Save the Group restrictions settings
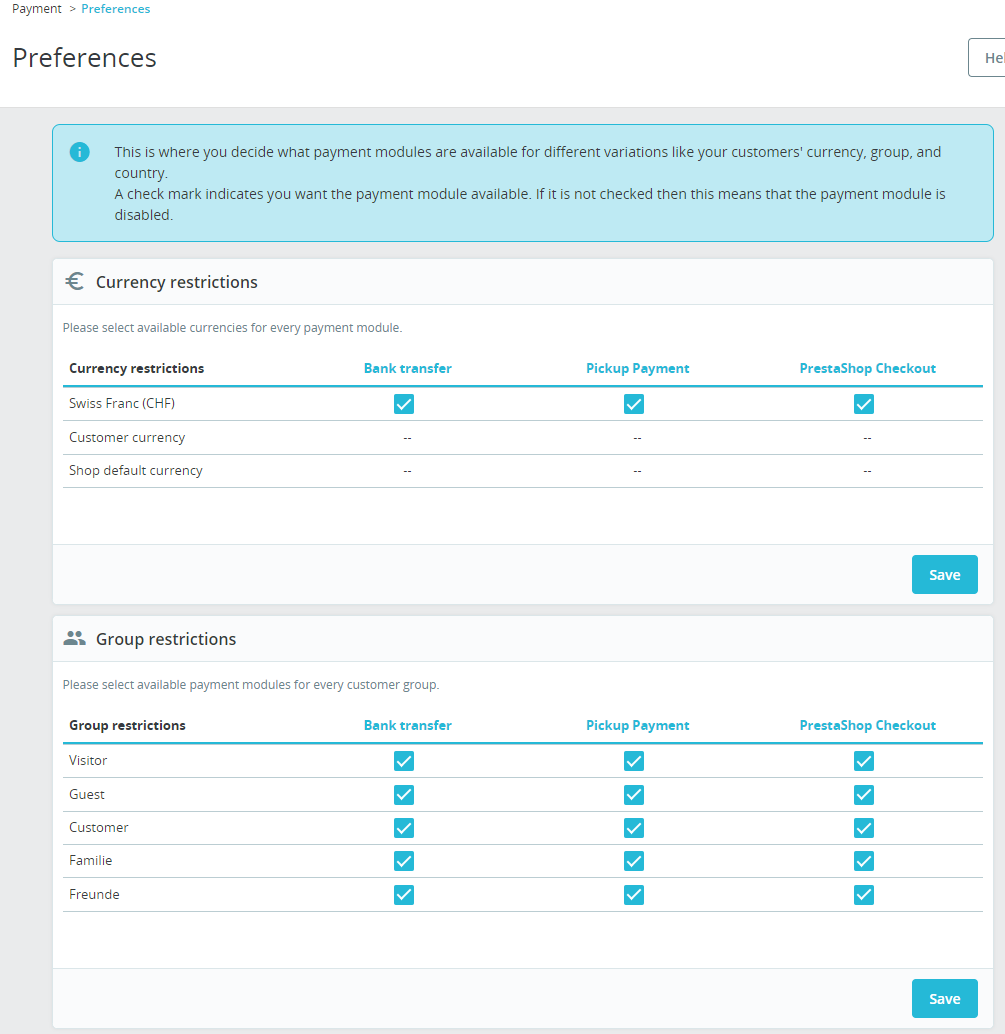This screenshot has height=1034, width=1005. click(x=944, y=998)
